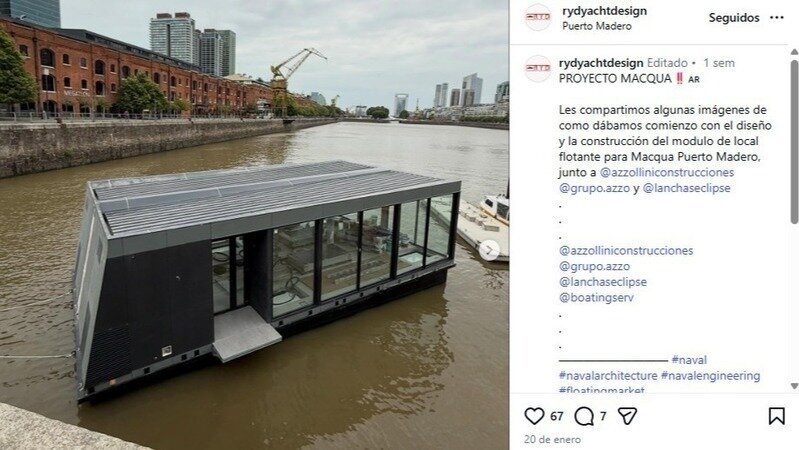Open rydyachtdesign username in post header

(x=604, y=11)
